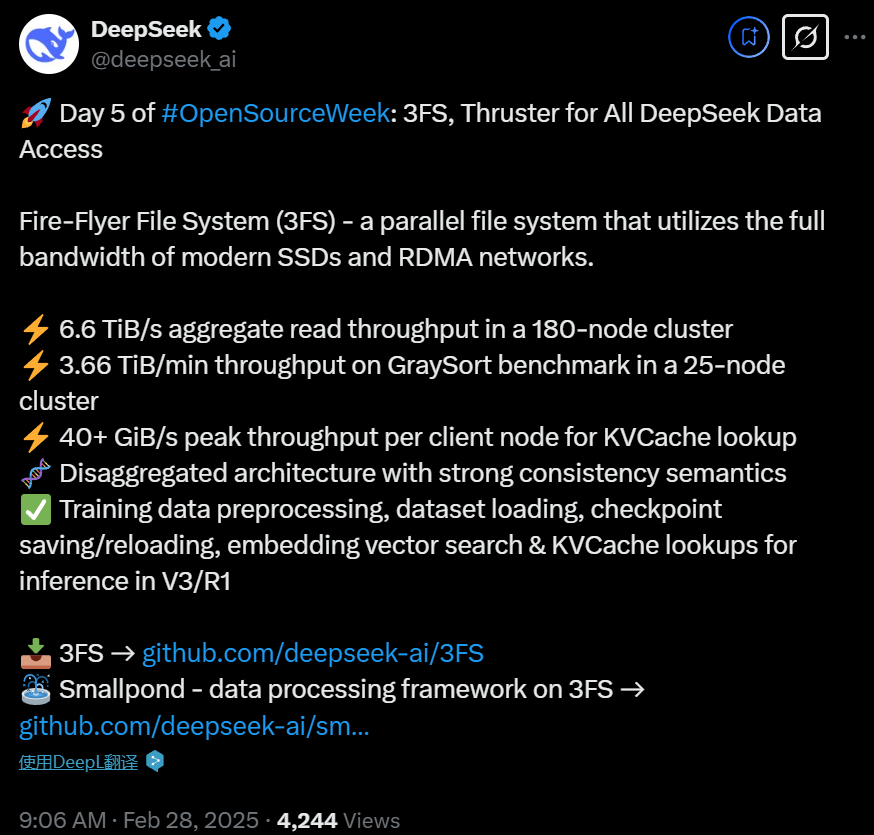This screenshot has height=835, width=874.
Task: Click the fountain emoji beside Smallpond
Action: point(34,690)
